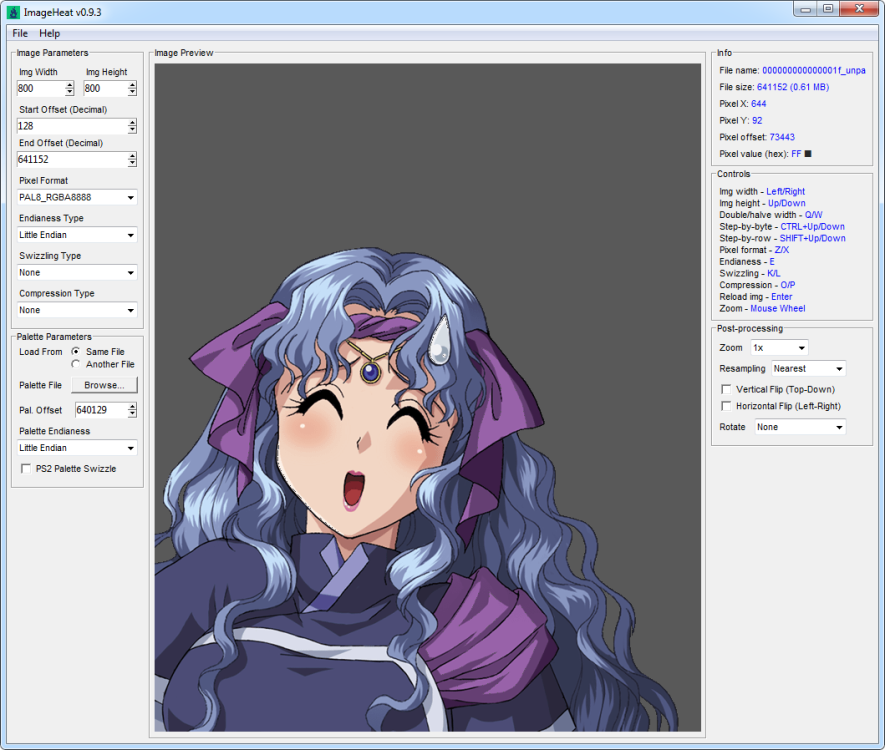Click the Start Offset input field
This screenshot has height=750, width=885.
71,127
